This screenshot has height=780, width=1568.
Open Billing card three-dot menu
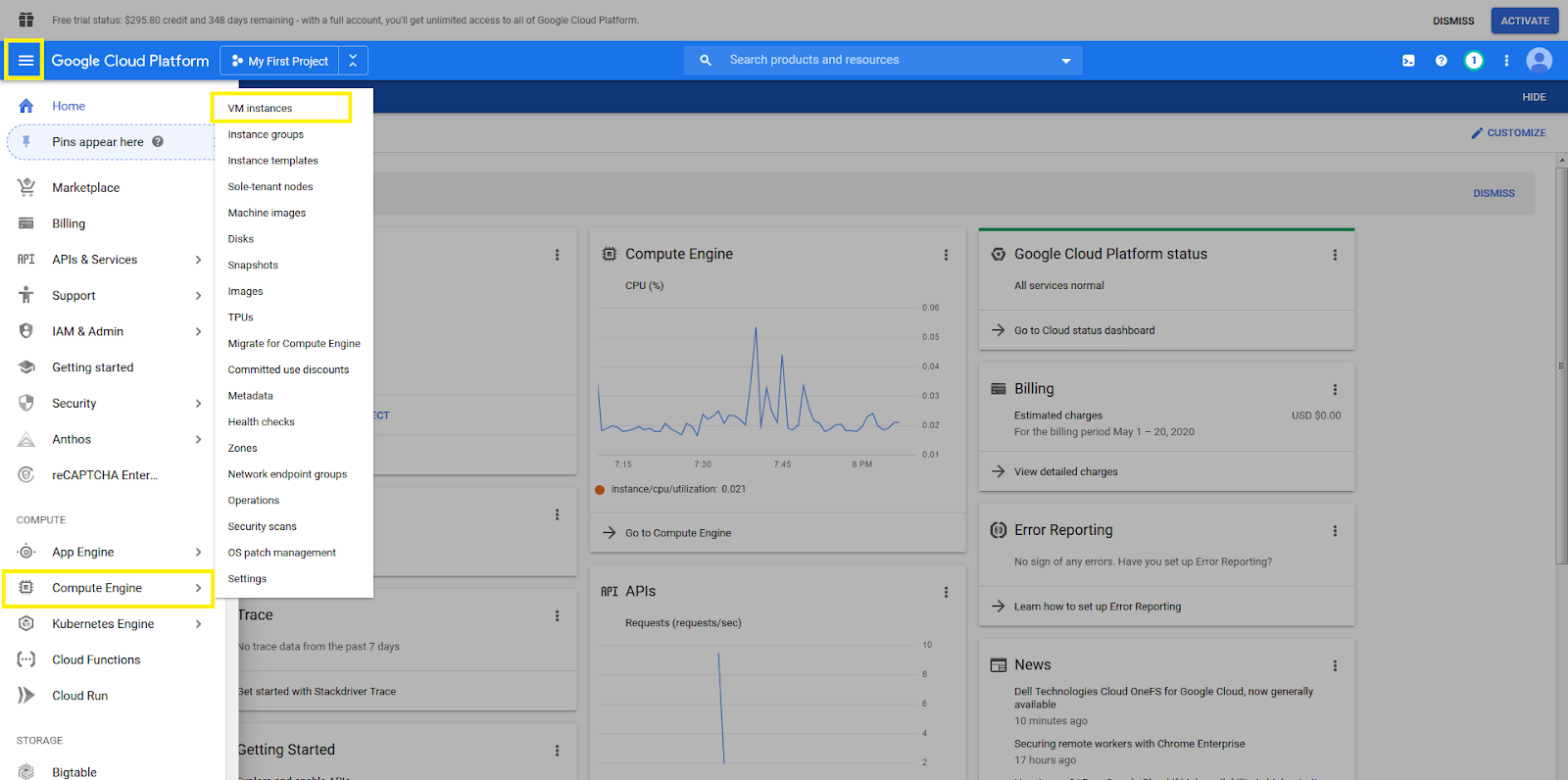1335,389
